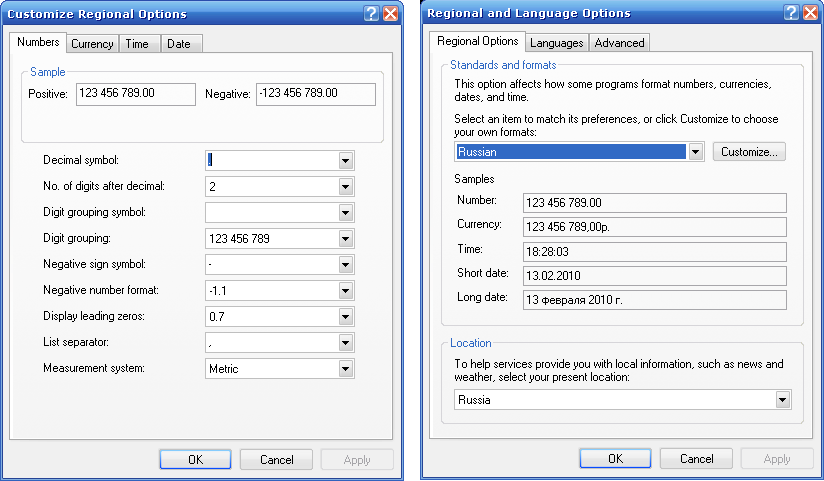Close the Customize Regional Options dialog
Viewport: 824px width, 481px height.
(x=390, y=14)
